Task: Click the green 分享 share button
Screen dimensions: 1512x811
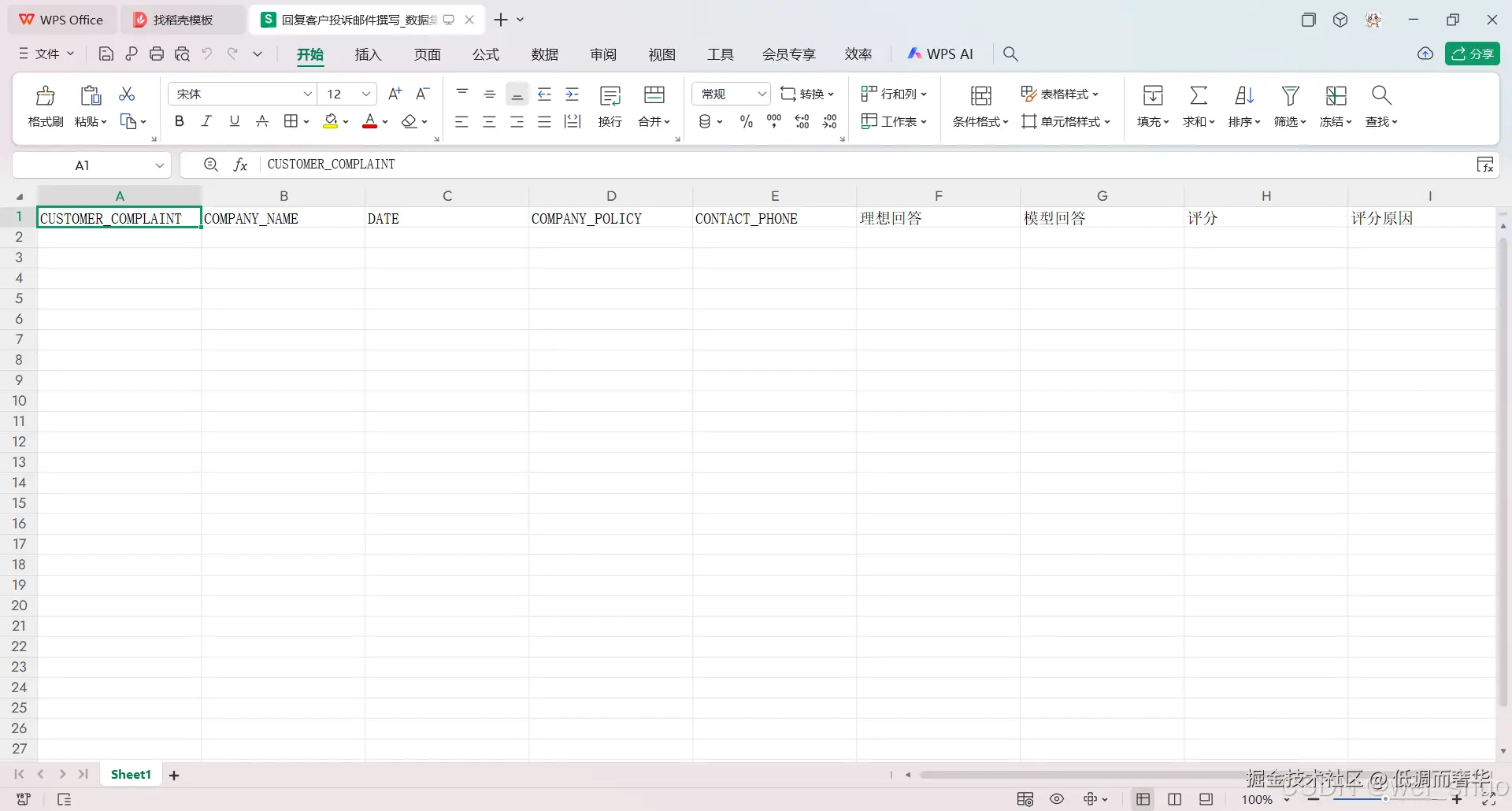Action: point(1473,54)
